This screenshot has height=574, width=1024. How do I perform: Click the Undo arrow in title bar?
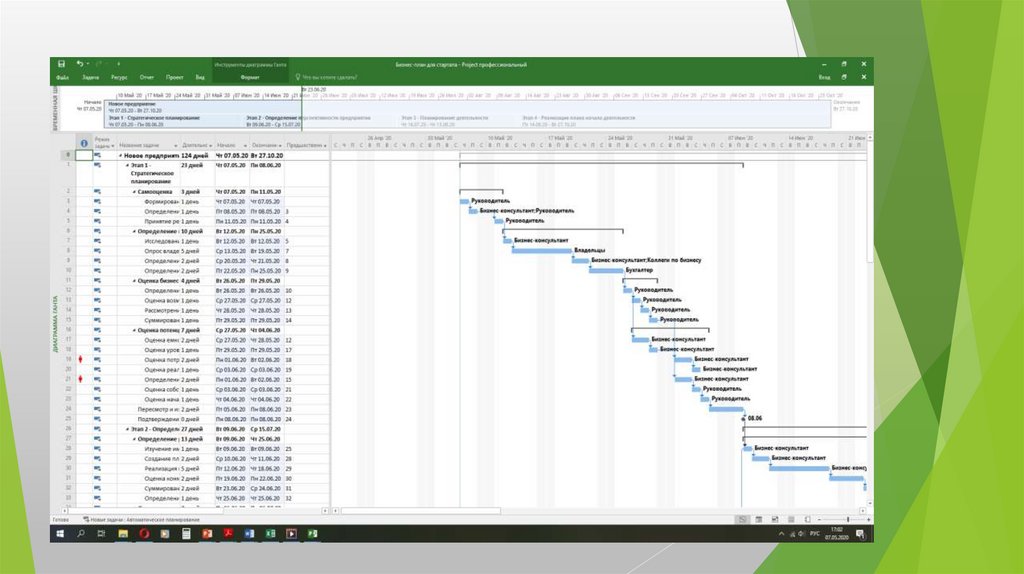coord(80,64)
